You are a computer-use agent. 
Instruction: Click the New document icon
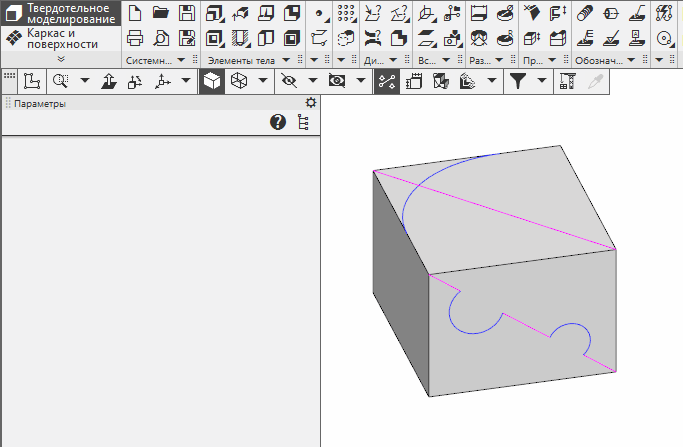point(135,14)
